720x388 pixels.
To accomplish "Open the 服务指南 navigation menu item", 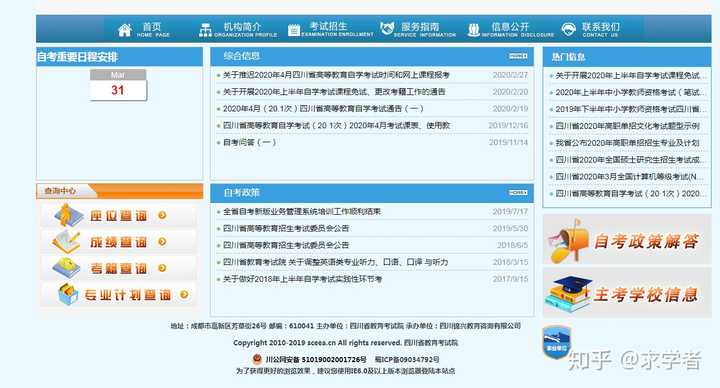I will click(425, 29).
